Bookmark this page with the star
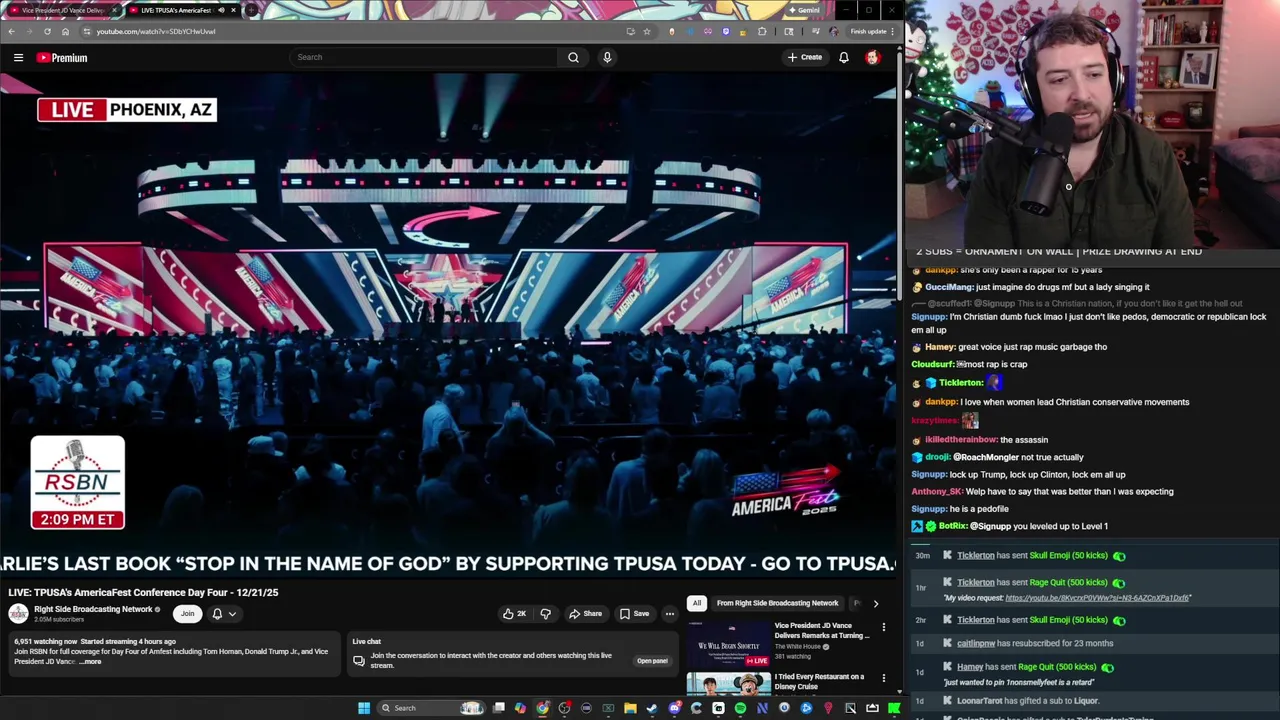This screenshot has width=1280, height=720. pyautogui.click(x=647, y=31)
